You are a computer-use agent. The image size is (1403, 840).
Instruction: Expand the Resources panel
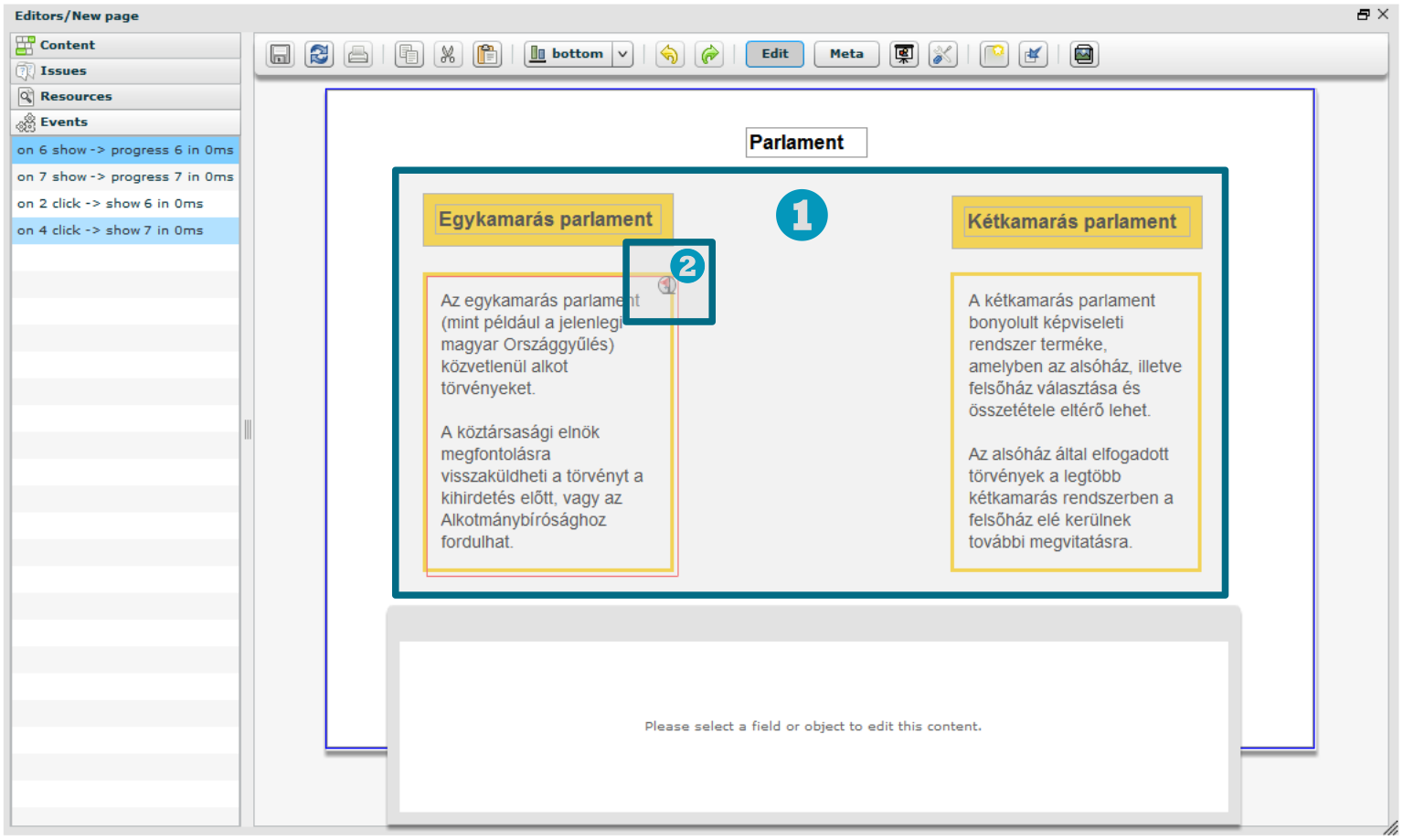tap(76, 96)
